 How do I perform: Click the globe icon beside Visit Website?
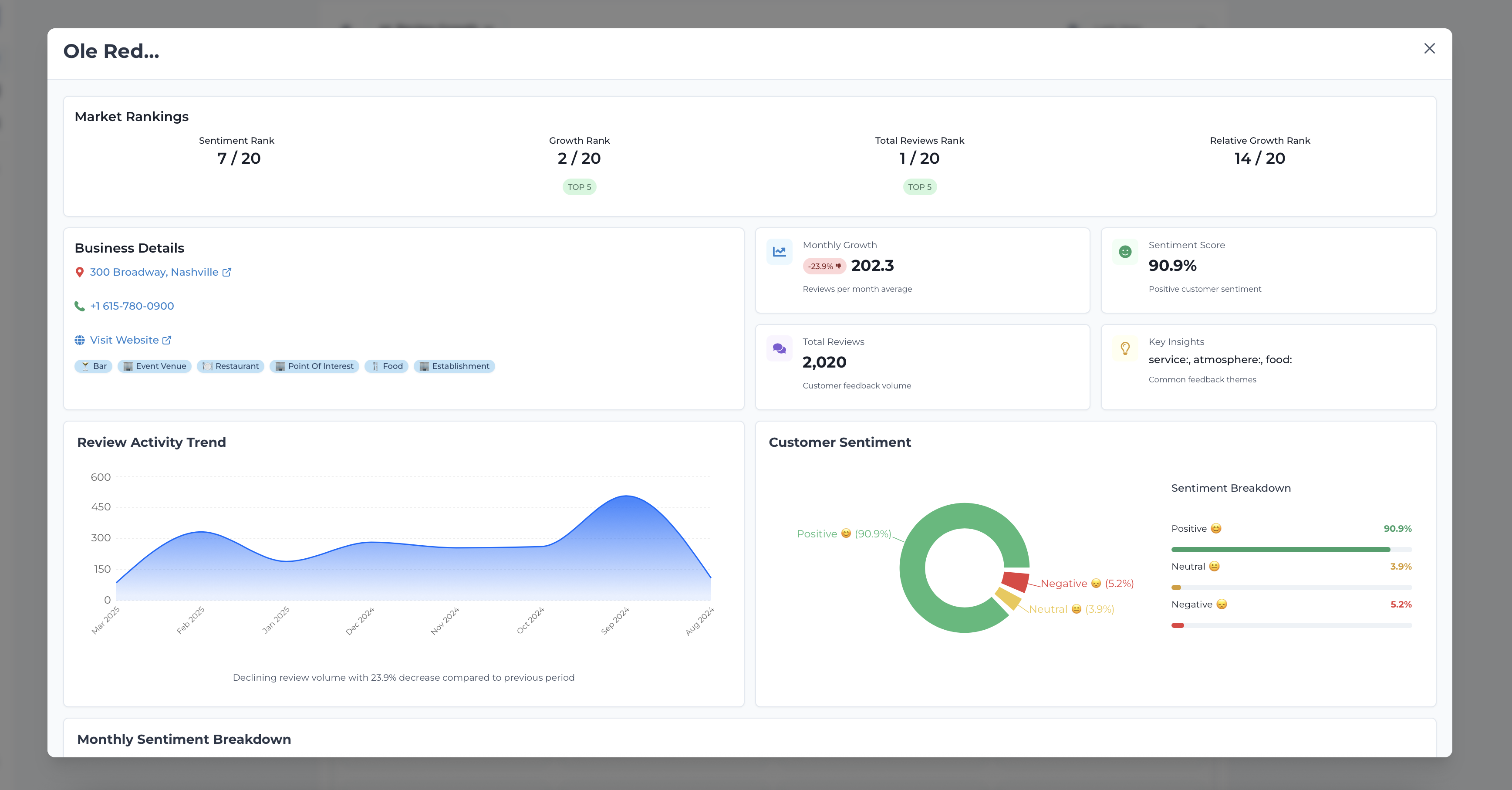79,341
